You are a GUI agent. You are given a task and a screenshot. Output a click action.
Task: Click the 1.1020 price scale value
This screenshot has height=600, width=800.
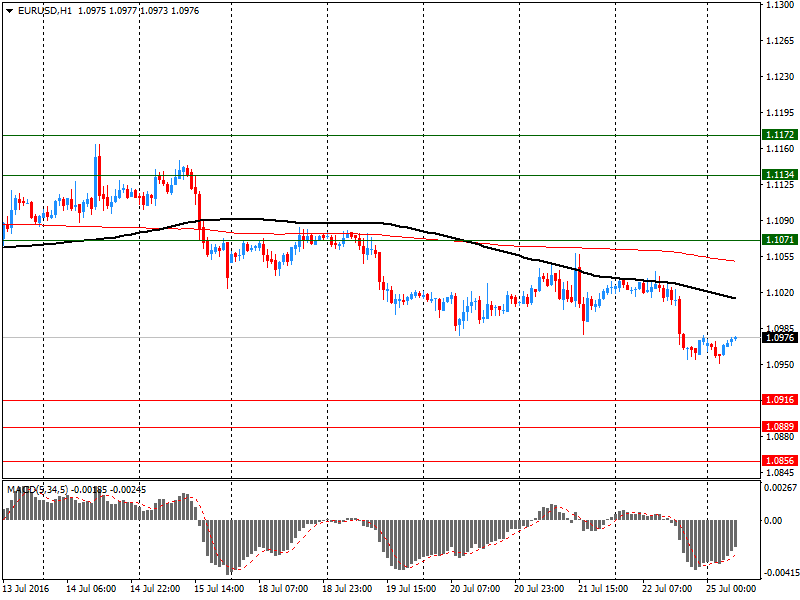point(780,292)
